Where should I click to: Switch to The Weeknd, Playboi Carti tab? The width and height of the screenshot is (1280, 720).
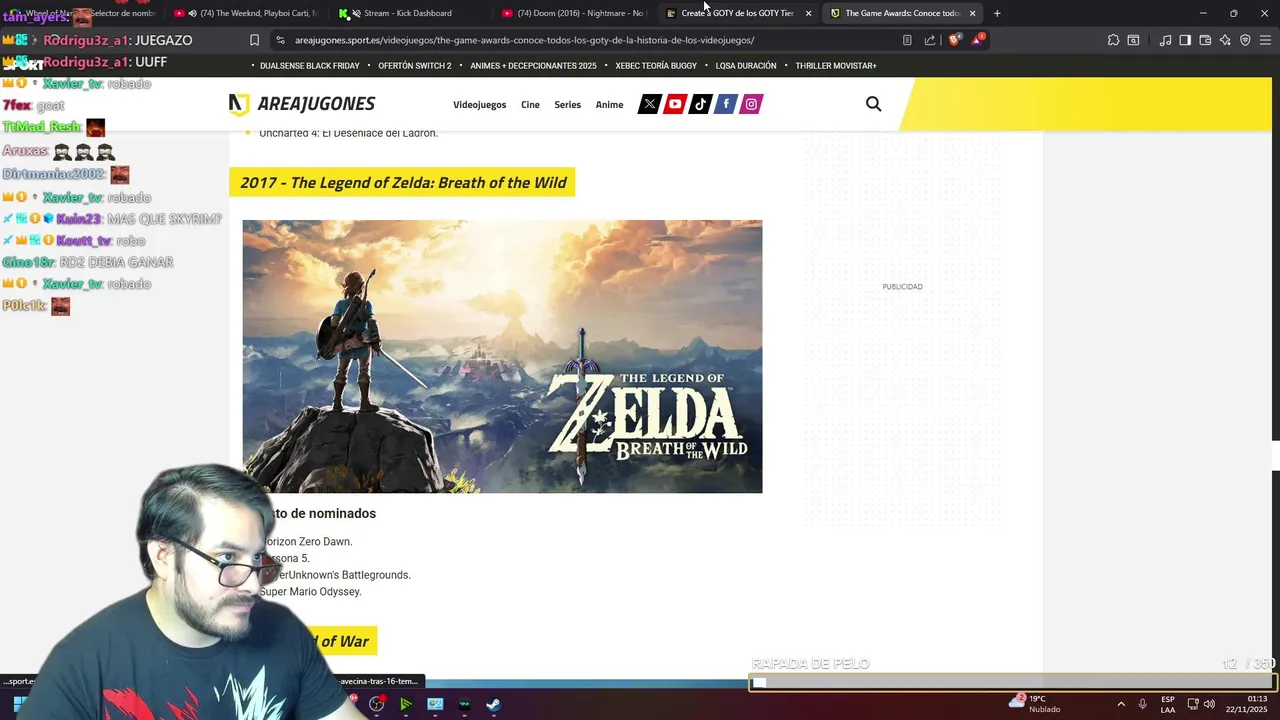(x=248, y=13)
